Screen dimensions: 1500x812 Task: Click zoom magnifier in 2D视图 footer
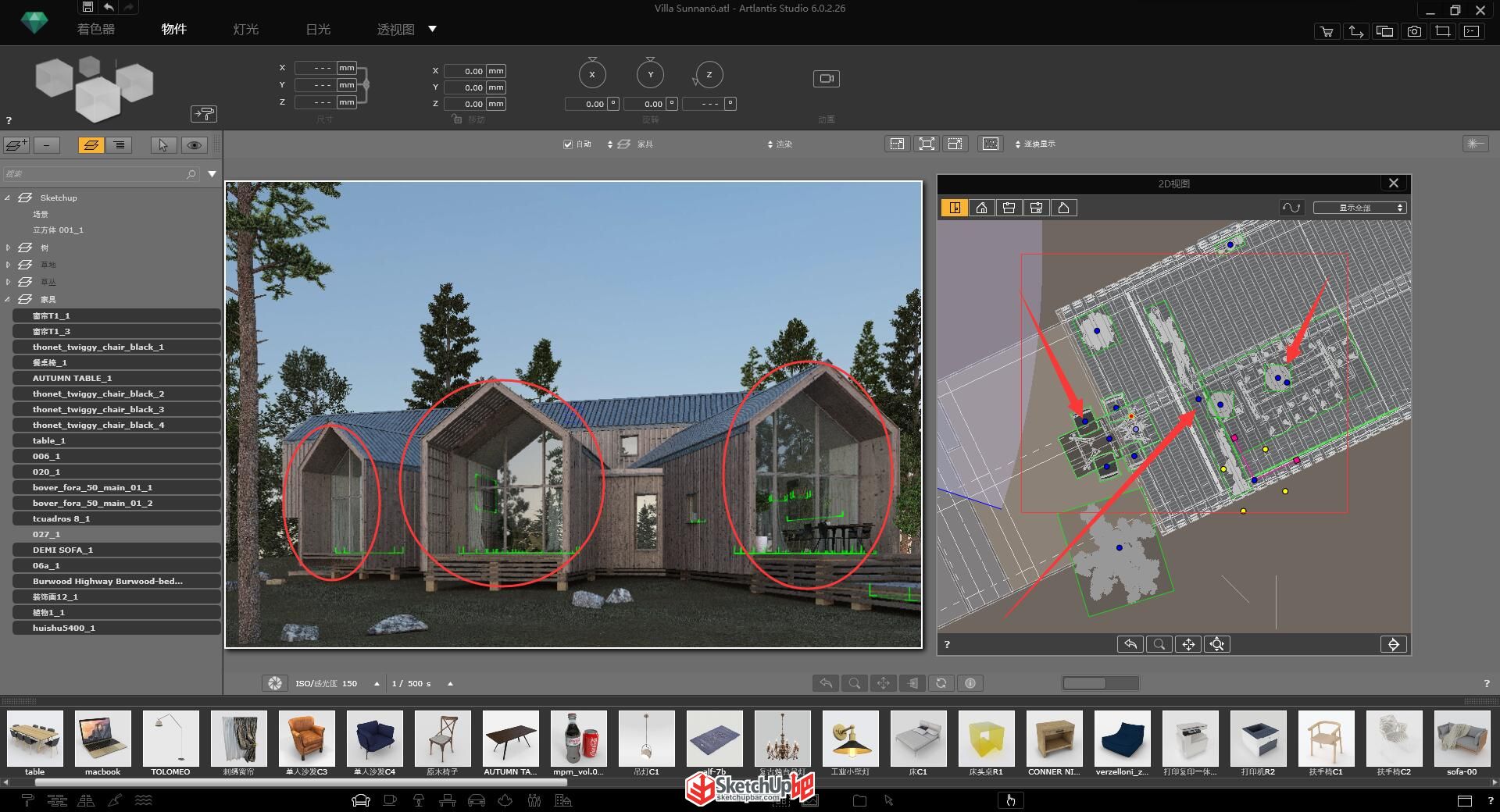point(1159,644)
